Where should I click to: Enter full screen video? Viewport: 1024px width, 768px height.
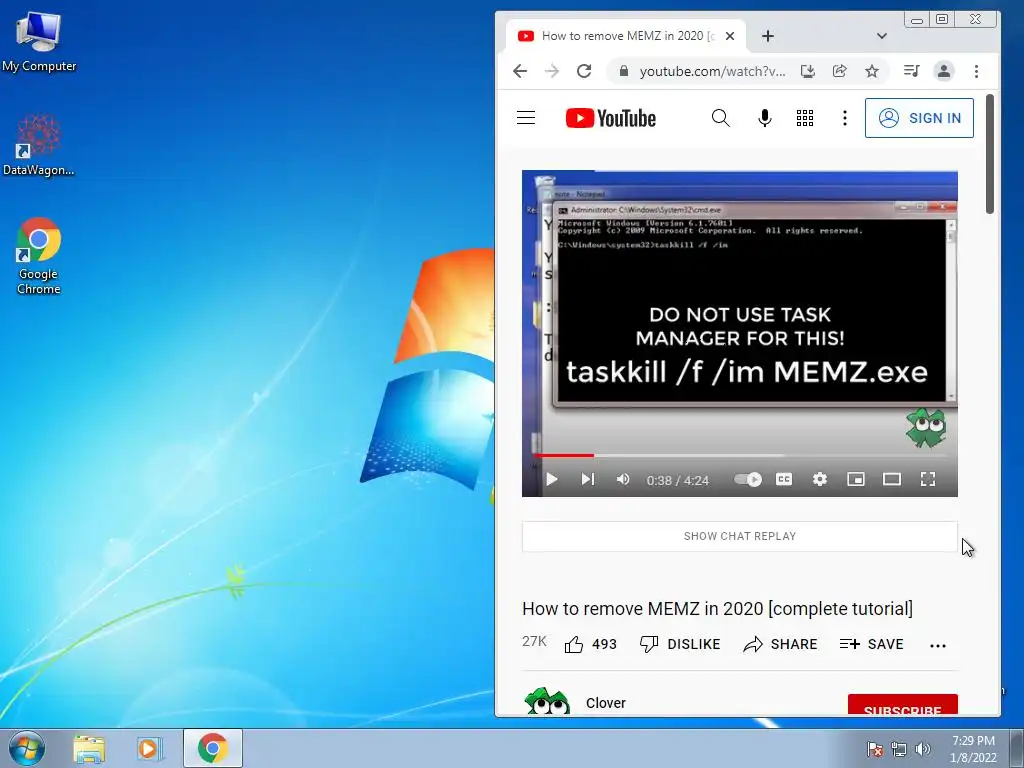[x=928, y=480]
